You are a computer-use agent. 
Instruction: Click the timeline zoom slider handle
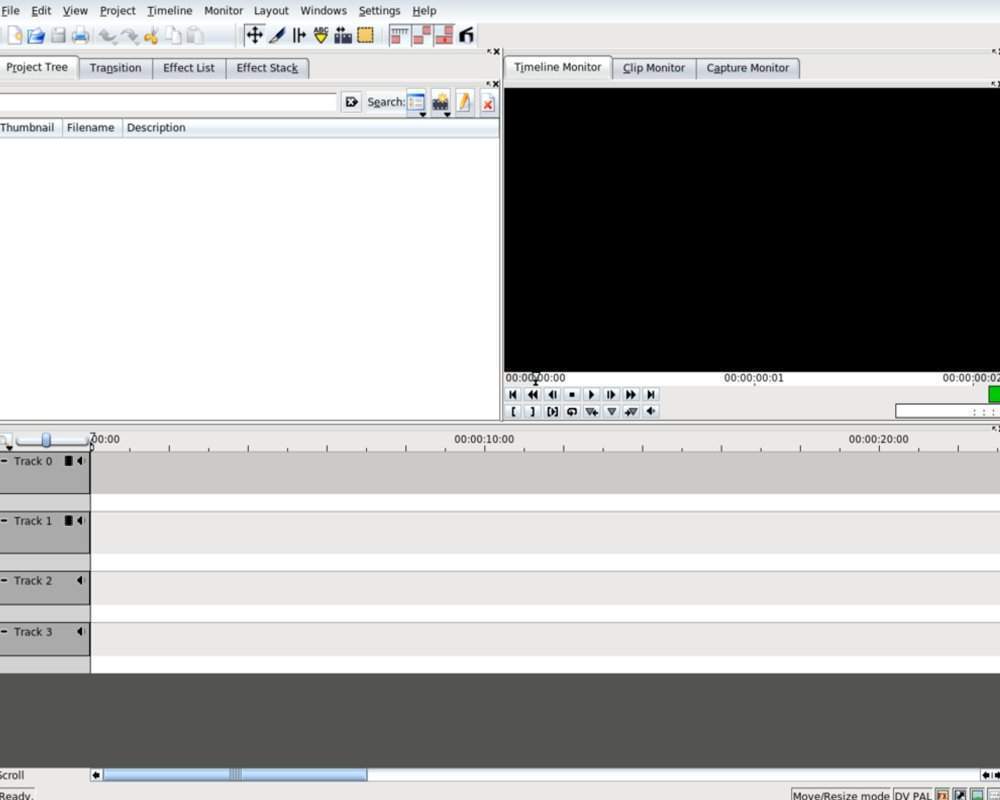tap(46, 440)
